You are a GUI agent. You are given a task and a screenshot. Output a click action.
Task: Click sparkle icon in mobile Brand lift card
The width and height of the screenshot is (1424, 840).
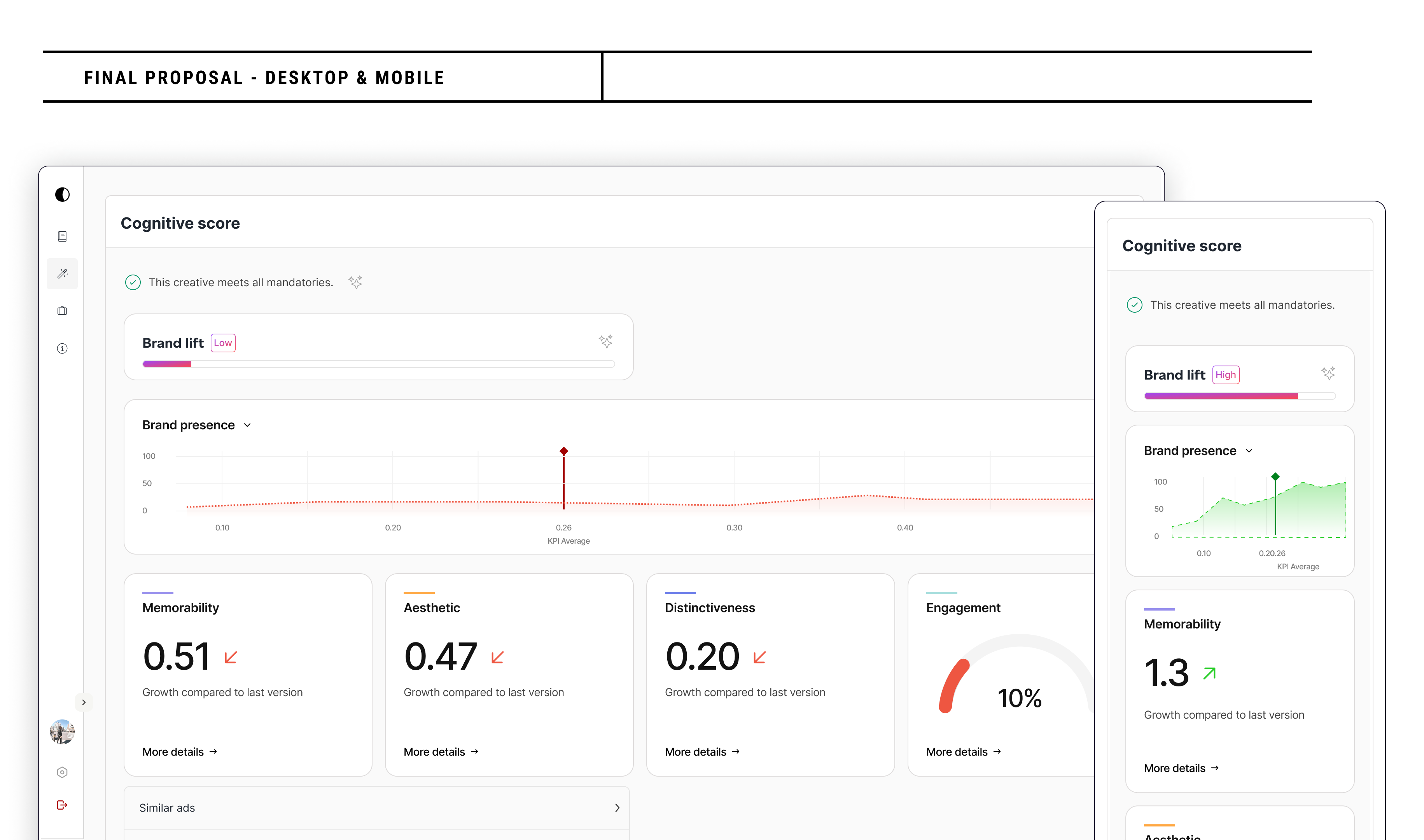(x=1328, y=373)
